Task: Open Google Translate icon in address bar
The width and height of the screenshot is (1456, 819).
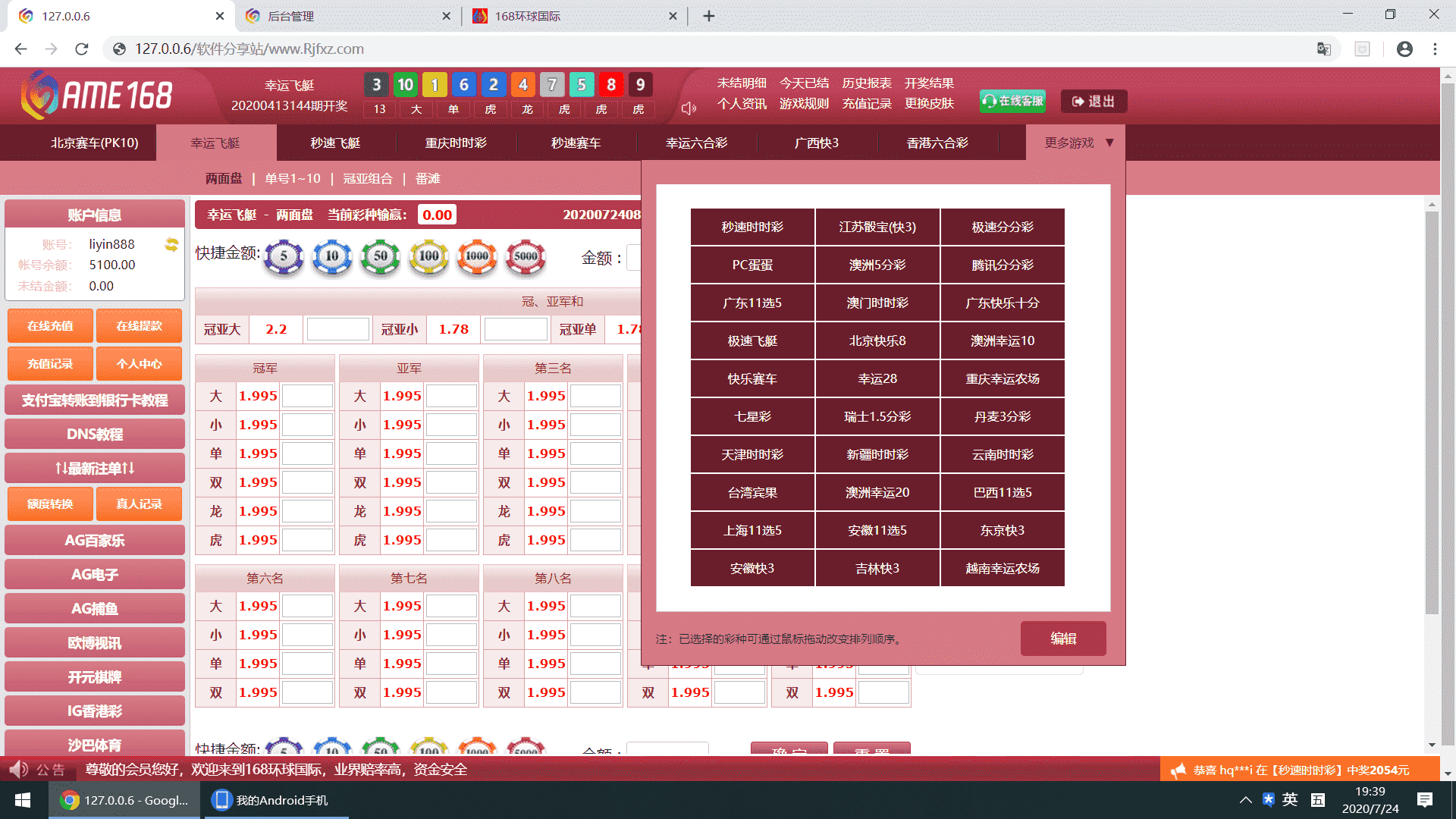Action: (1324, 49)
